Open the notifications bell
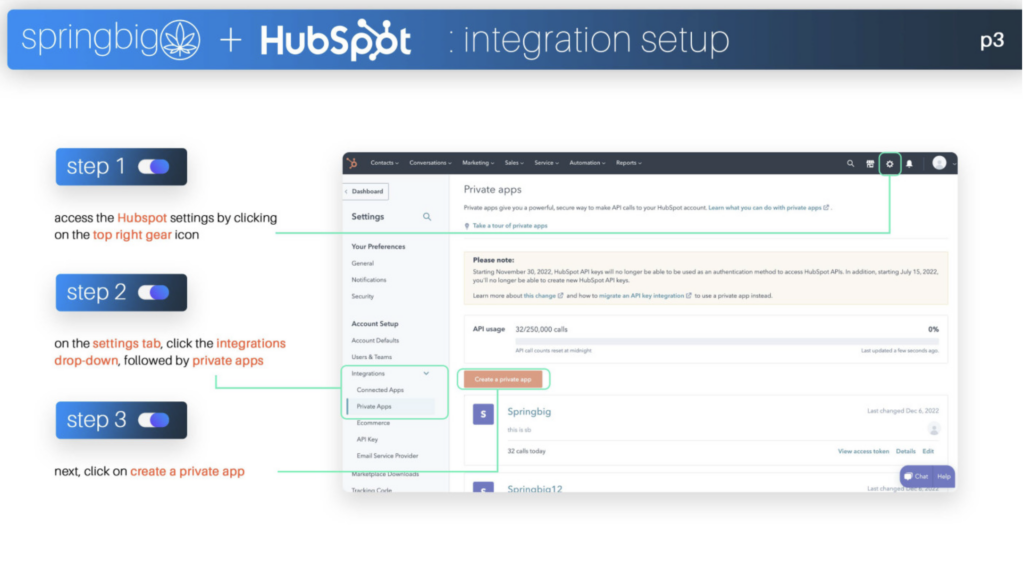The width and height of the screenshot is (1024, 575). [x=909, y=164]
